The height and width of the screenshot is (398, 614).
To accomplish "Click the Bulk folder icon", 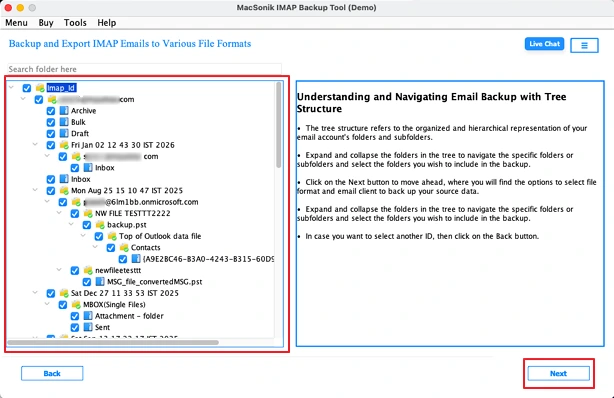I will pos(64,122).
